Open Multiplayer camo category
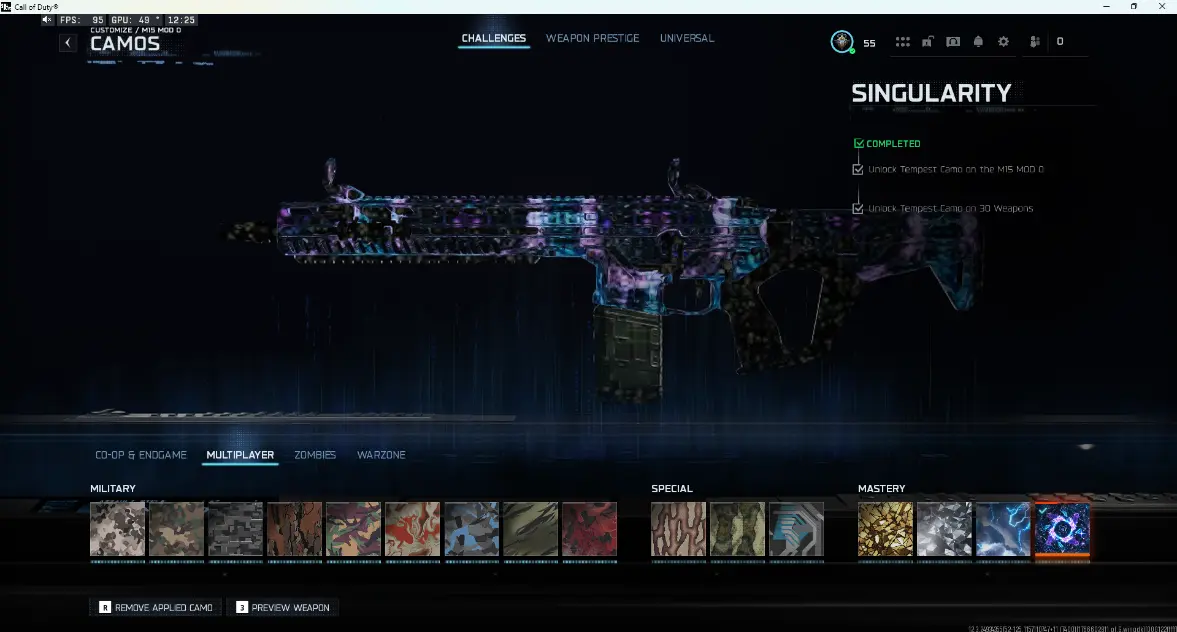This screenshot has width=1177, height=632. 240,455
